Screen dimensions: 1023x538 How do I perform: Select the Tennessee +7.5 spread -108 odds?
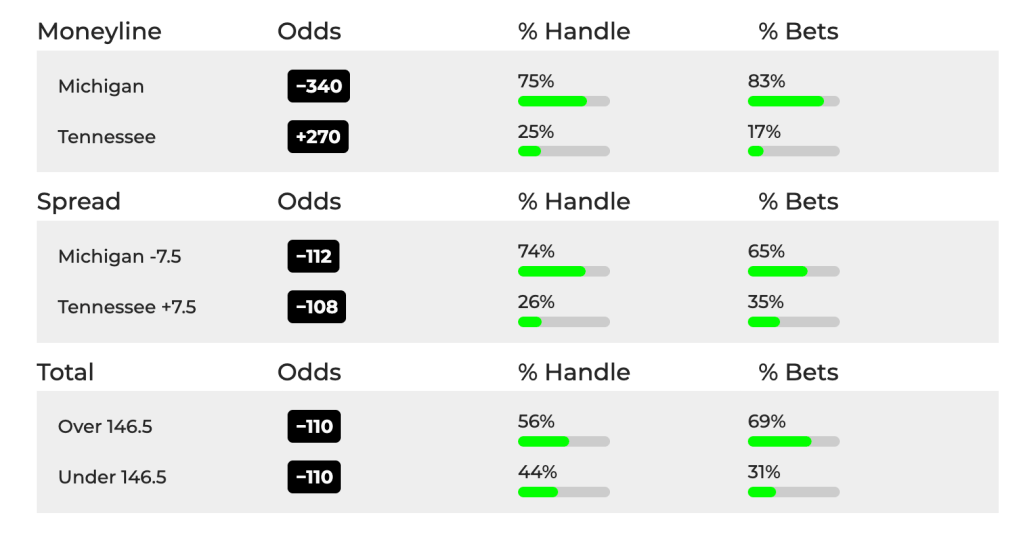pyautogui.click(x=316, y=307)
